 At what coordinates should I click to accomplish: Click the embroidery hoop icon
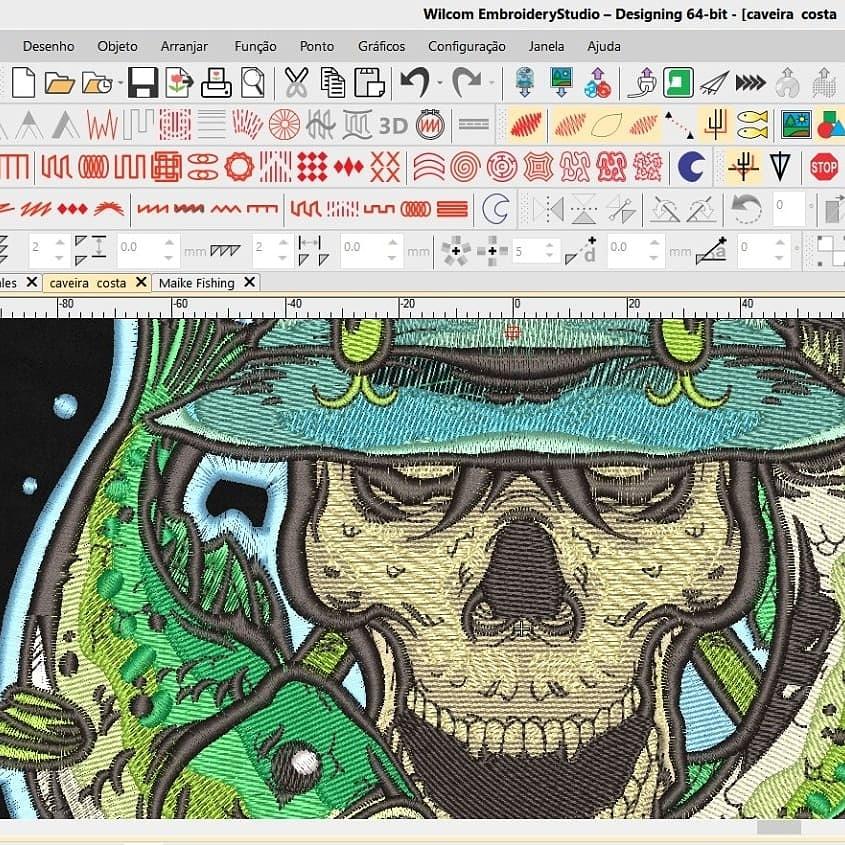pos(431,124)
